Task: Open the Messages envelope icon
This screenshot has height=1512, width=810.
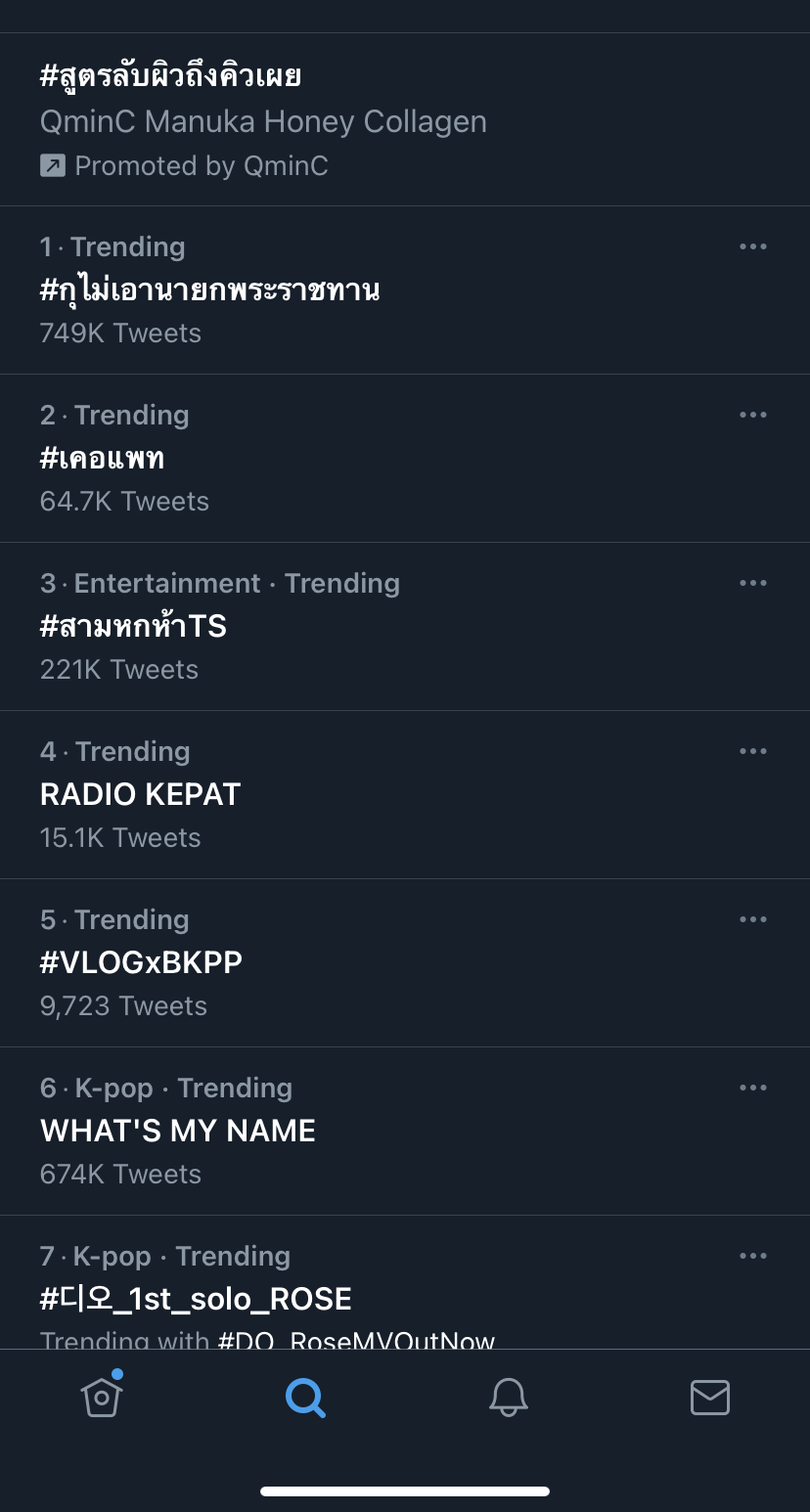Action: (709, 1398)
